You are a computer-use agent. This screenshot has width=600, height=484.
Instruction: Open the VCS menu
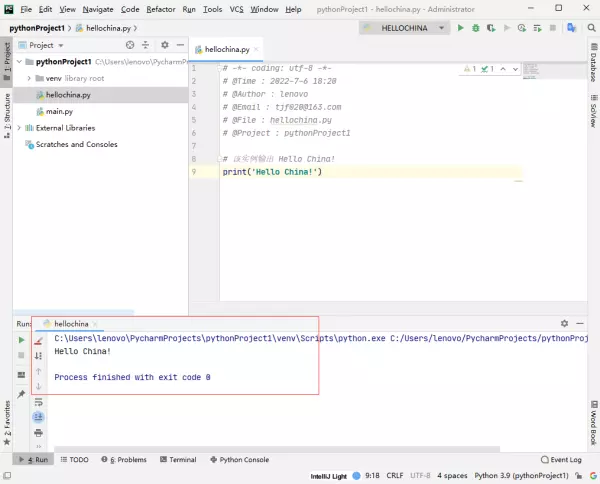[236, 9]
